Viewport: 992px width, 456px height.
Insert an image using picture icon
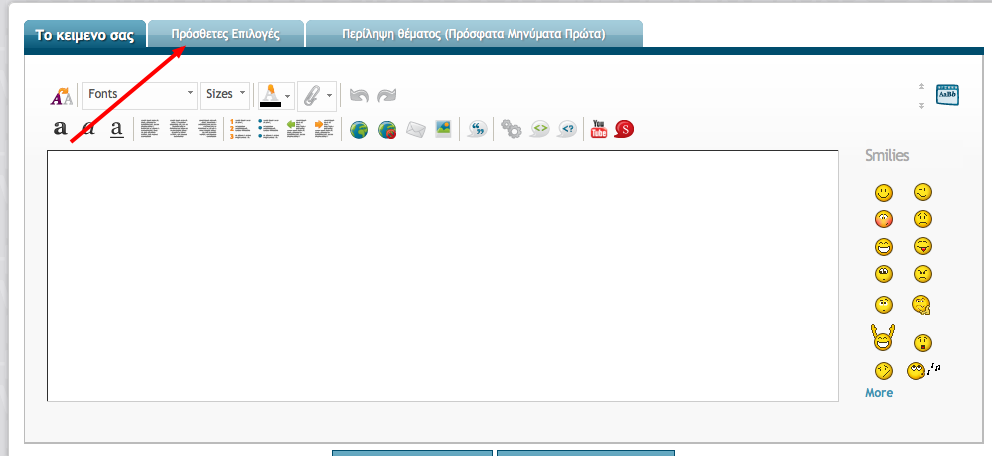click(443, 129)
